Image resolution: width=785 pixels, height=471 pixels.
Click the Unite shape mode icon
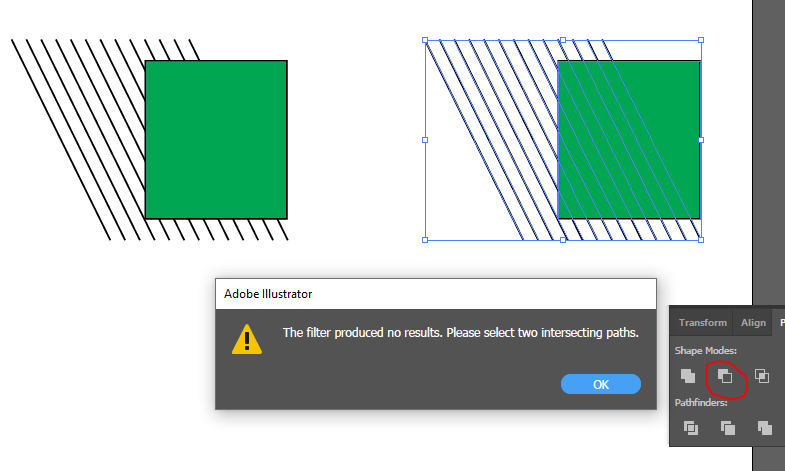point(688,376)
